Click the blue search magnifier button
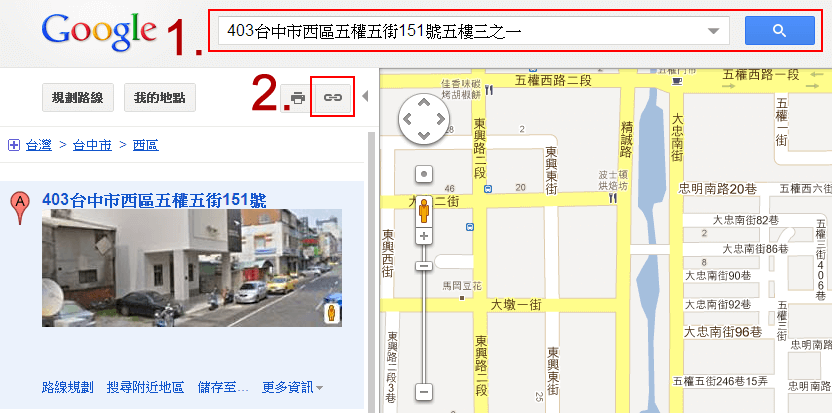This screenshot has width=832, height=413. tap(779, 30)
